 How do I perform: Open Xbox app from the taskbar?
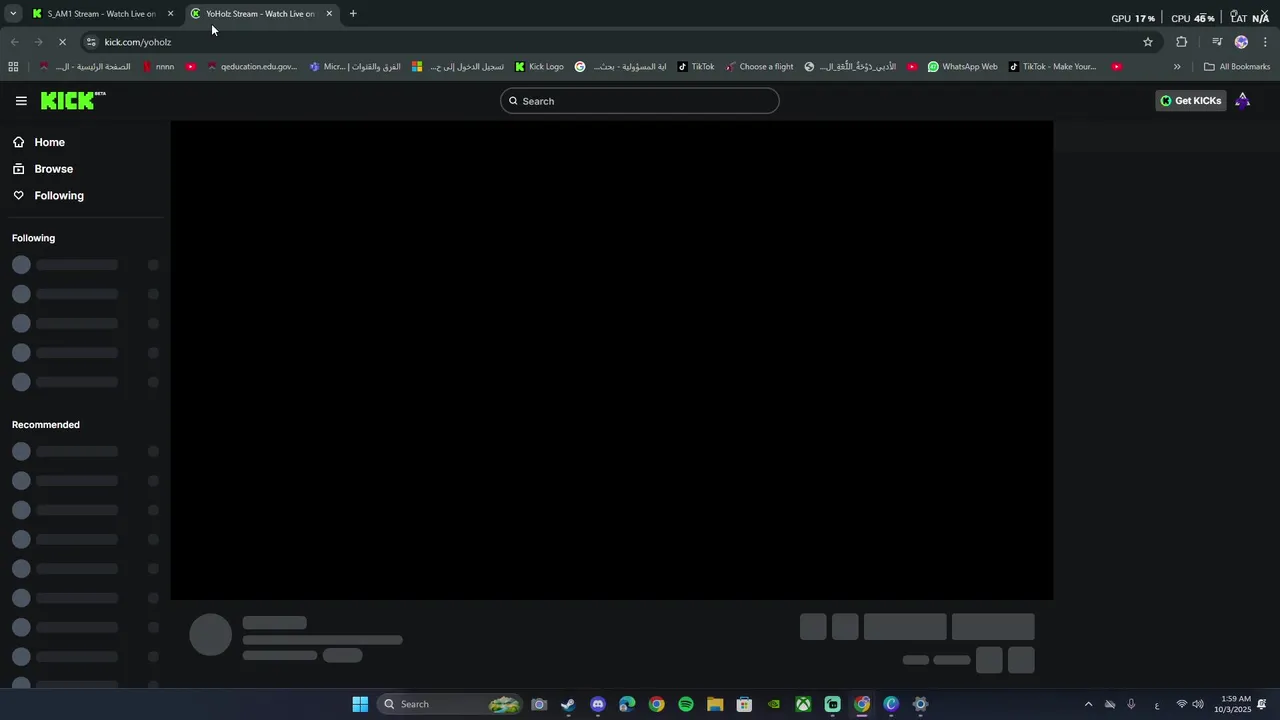(803, 704)
